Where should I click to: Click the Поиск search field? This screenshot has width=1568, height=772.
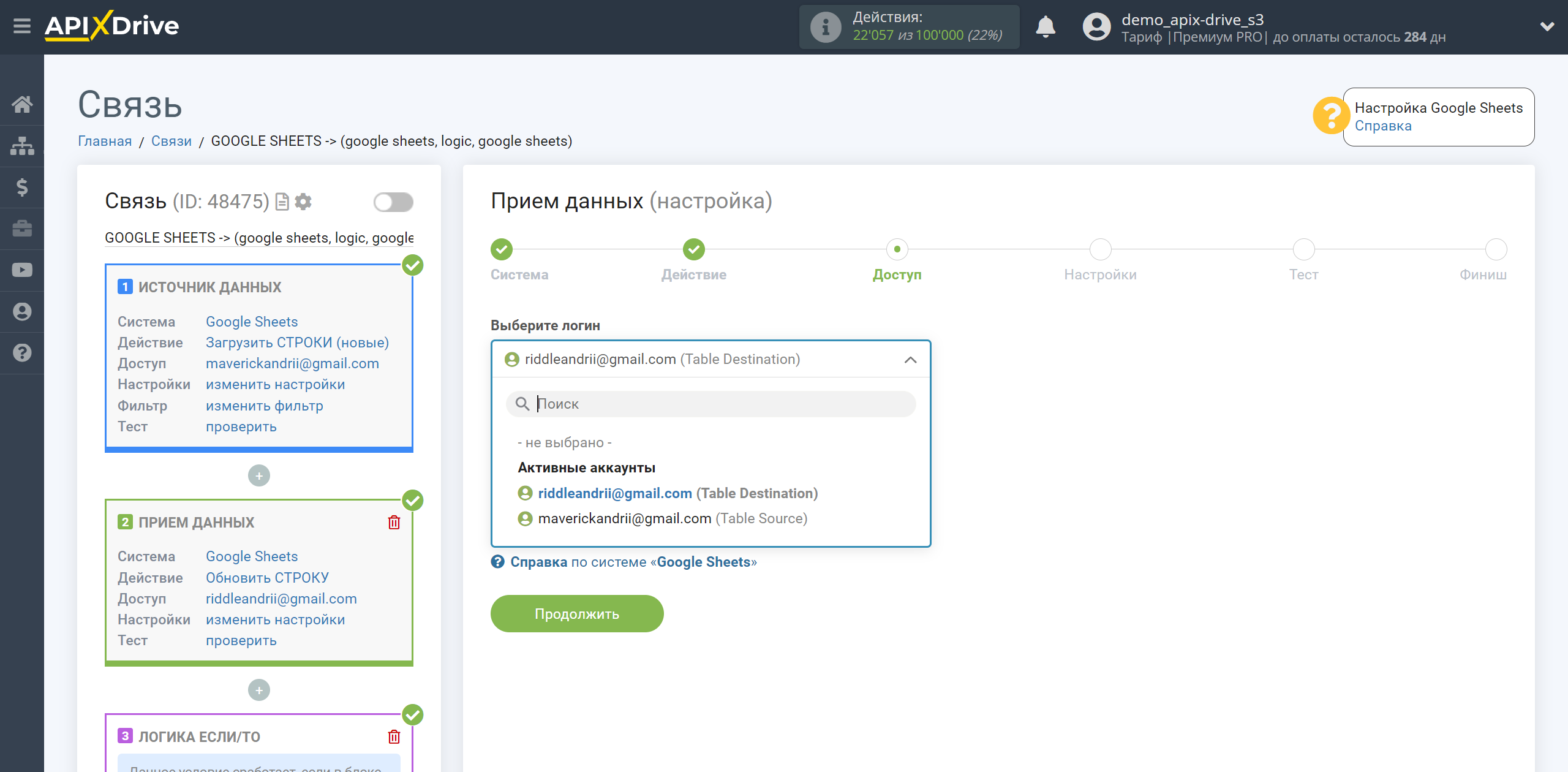710,404
